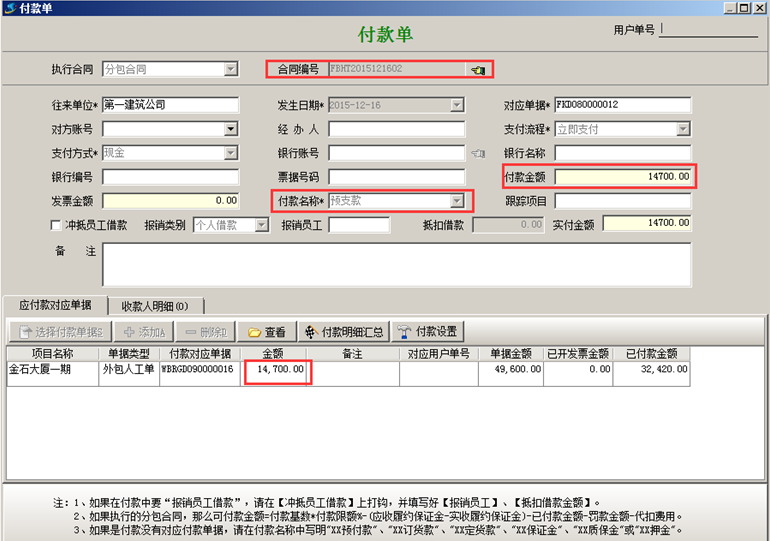Open the 付款名称 dropdown list
This screenshot has height=541, width=770.
pyautogui.click(x=456, y=201)
